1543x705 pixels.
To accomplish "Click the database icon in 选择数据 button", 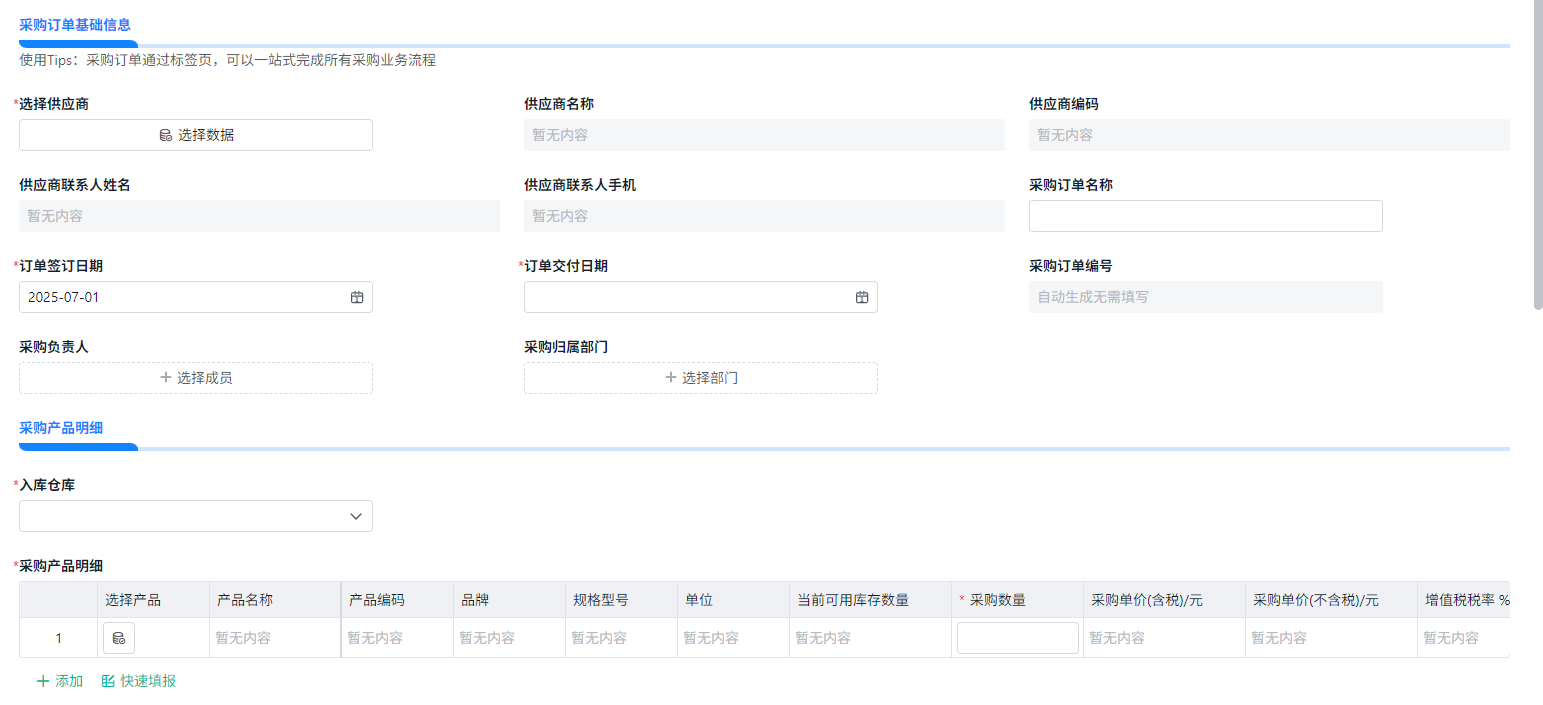I will (x=166, y=135).
